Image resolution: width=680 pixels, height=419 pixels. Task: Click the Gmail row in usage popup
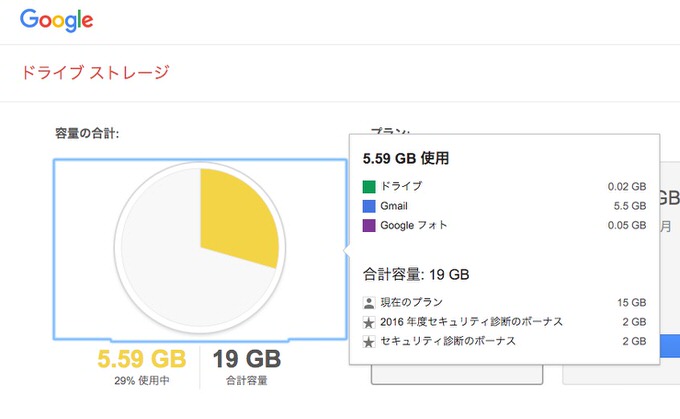click(x=504, y=206)
